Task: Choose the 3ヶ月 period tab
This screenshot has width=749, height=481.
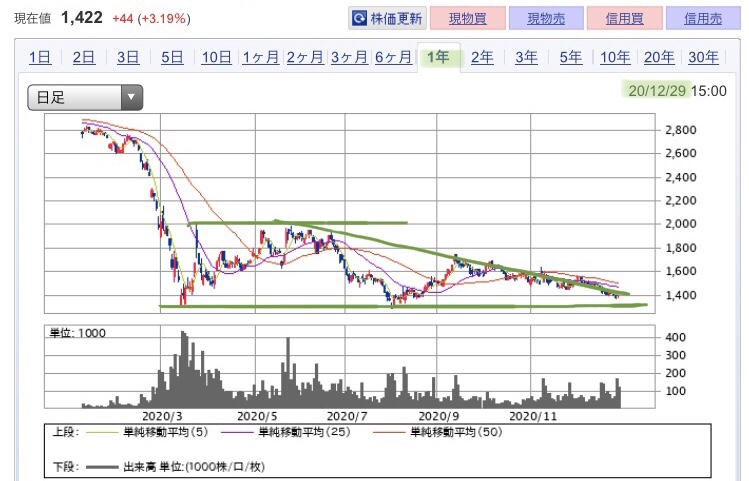Action: (x=348, y=58)
